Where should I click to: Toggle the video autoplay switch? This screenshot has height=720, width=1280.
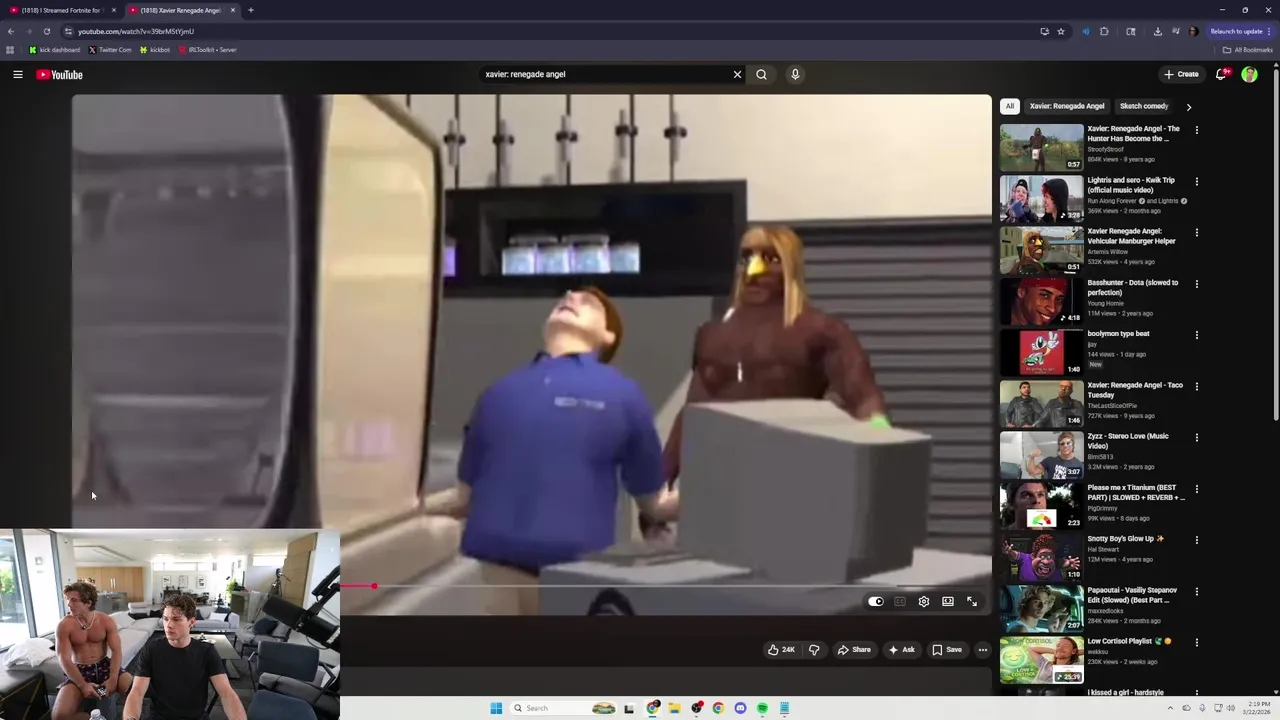point(875,602)
